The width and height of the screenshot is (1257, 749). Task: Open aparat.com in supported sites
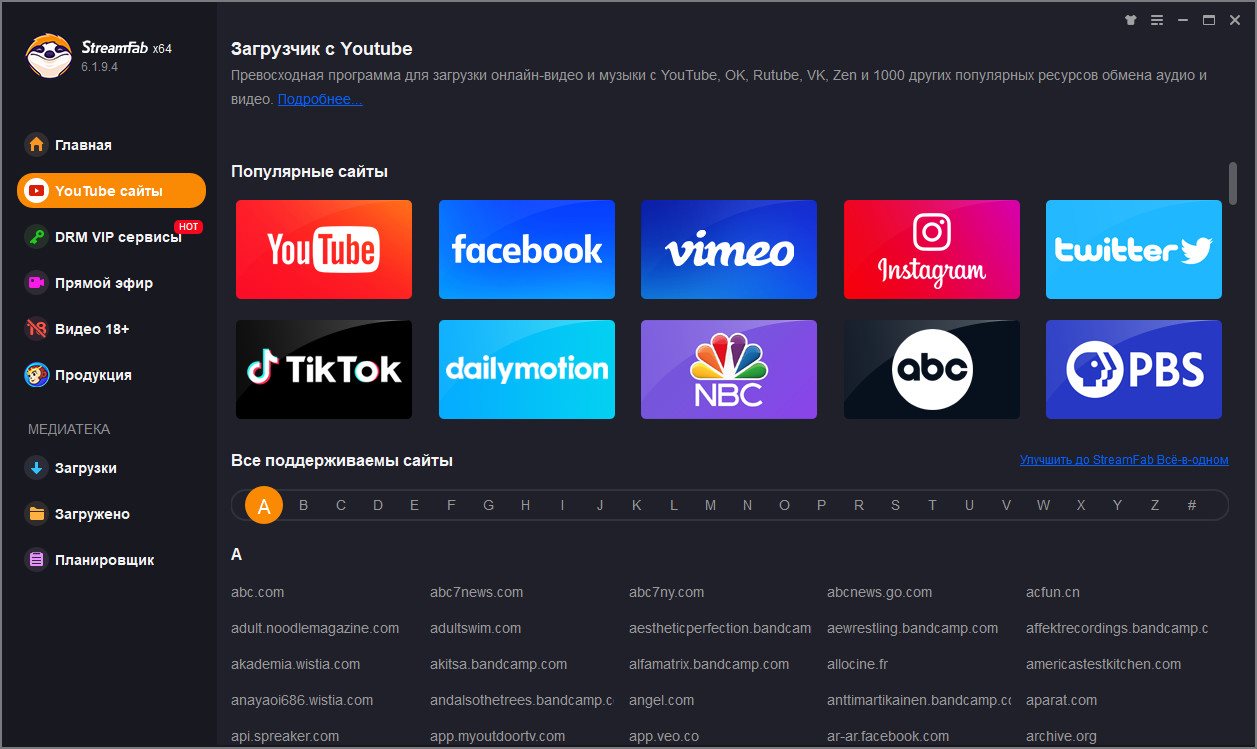click(1061, 700)
